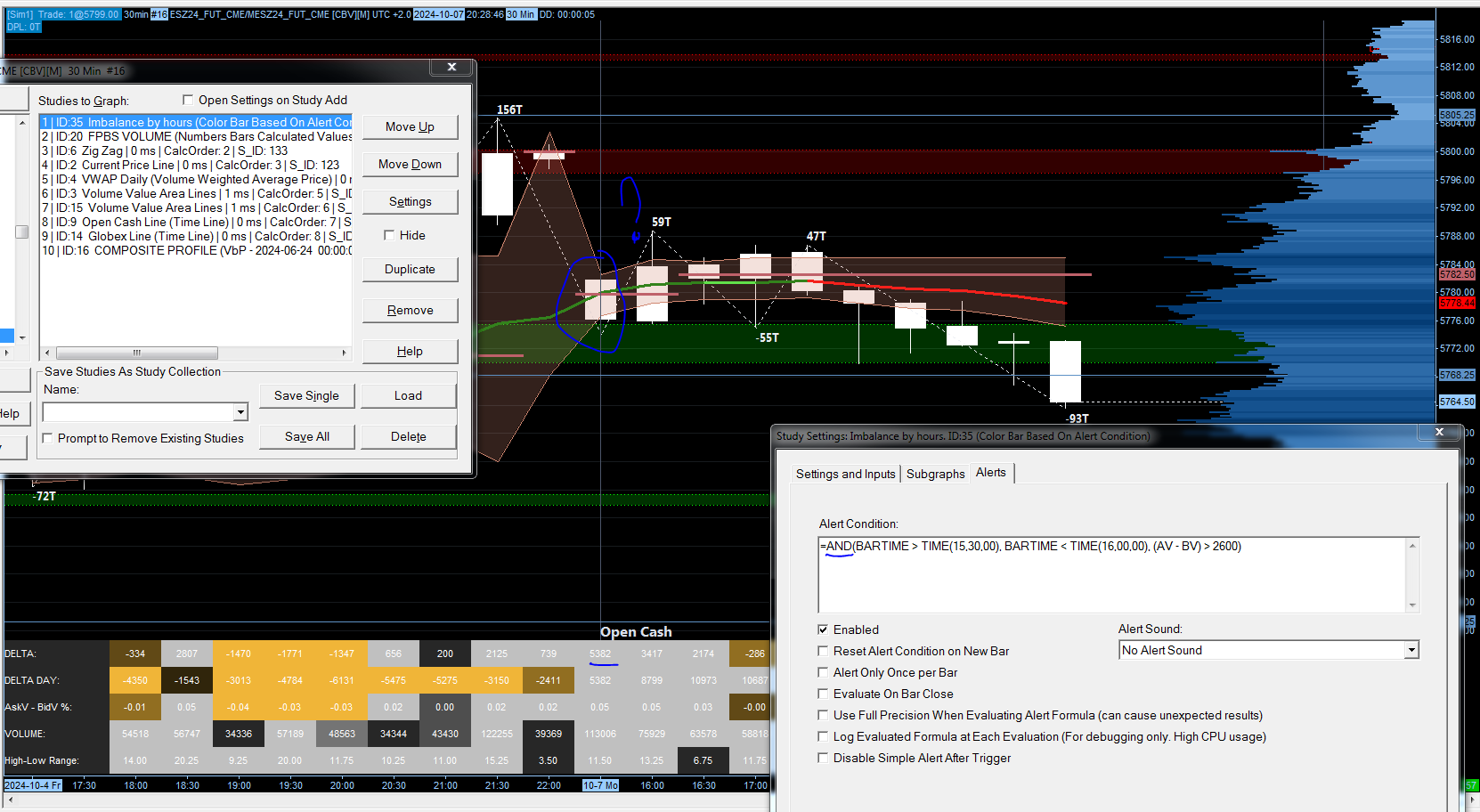The height and width of the screenshot is (812, 1480).
Task: Toggle the Hide study checkbox
Action: point(389,235)
